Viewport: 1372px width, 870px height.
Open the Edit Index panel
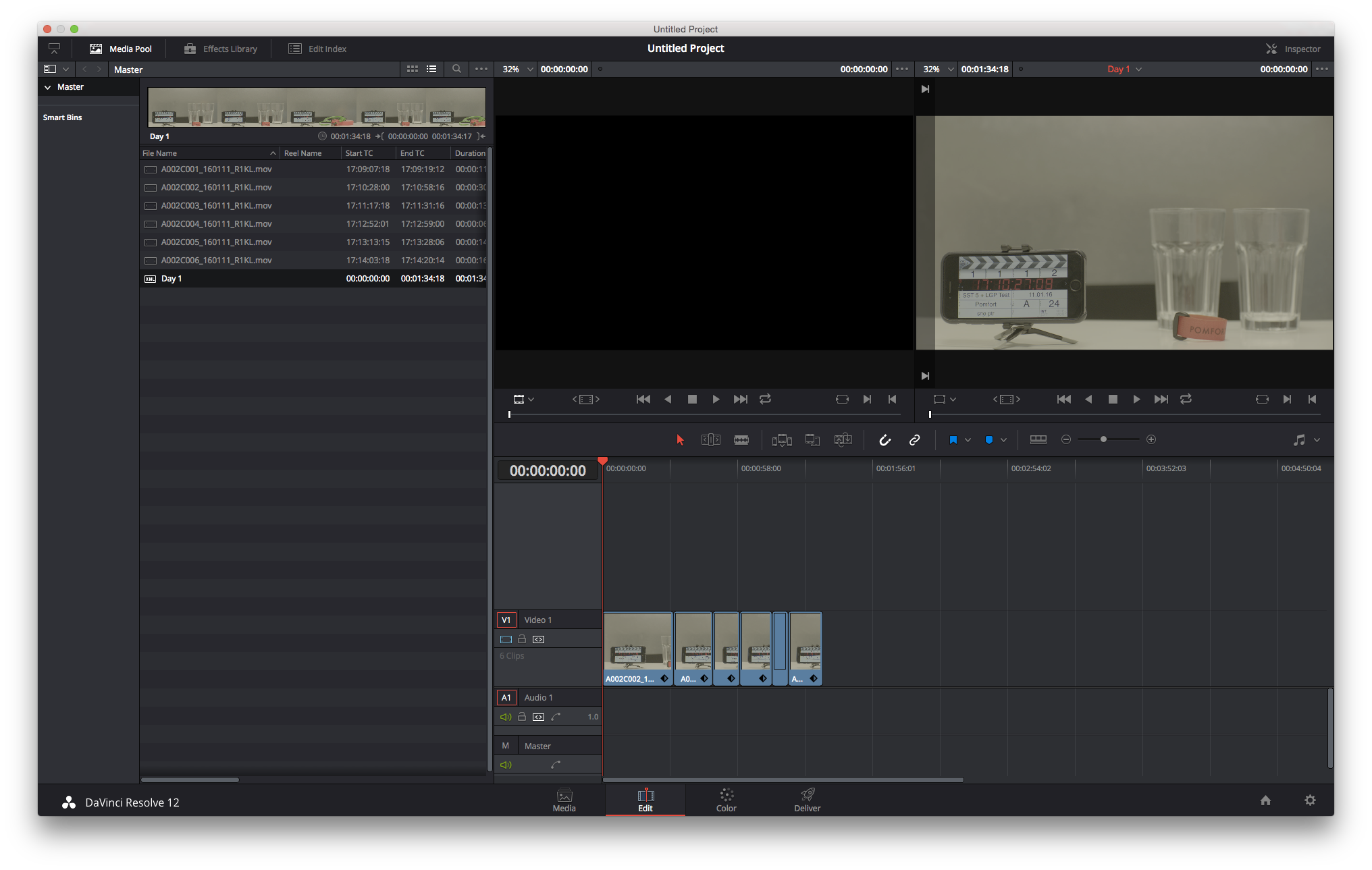tap(317, 49)
